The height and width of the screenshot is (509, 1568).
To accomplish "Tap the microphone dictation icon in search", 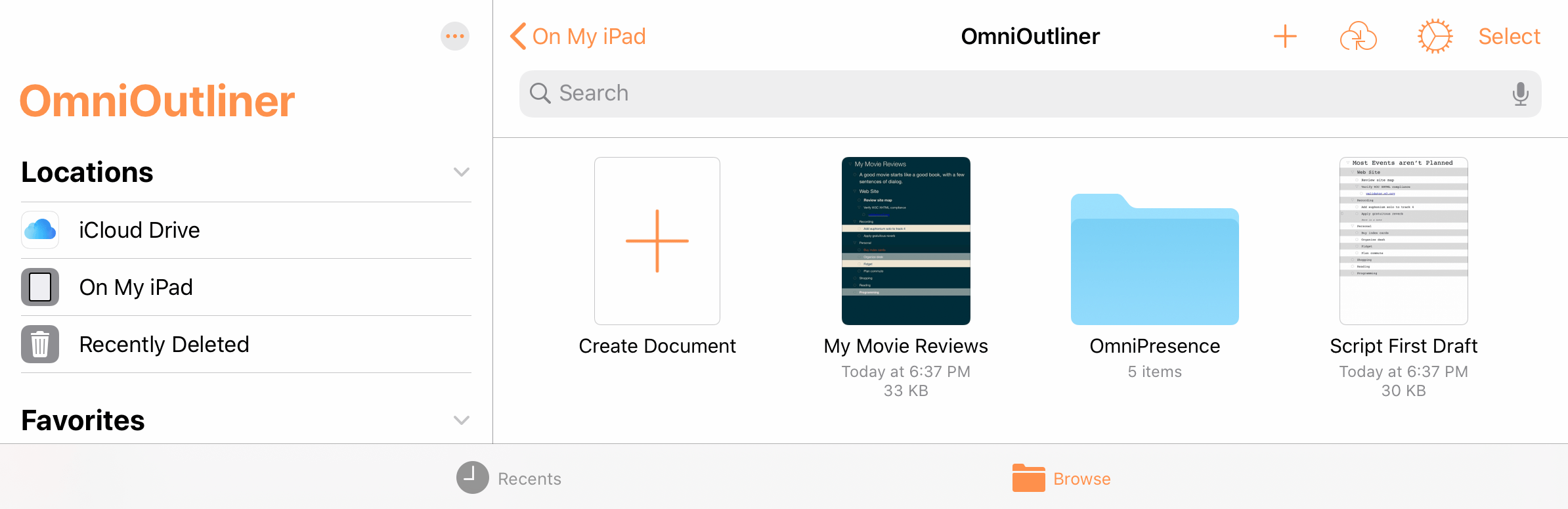I will pos(1520,94).
